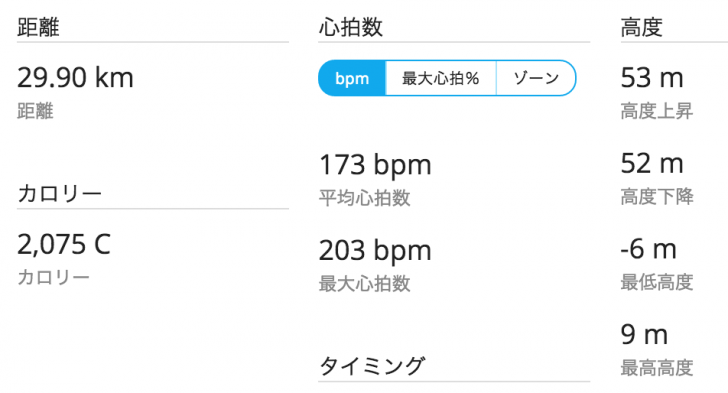This screenshot has height=393, width=728.
Task: Select the 53 m elevation gain value
Action: click(652, 78)
